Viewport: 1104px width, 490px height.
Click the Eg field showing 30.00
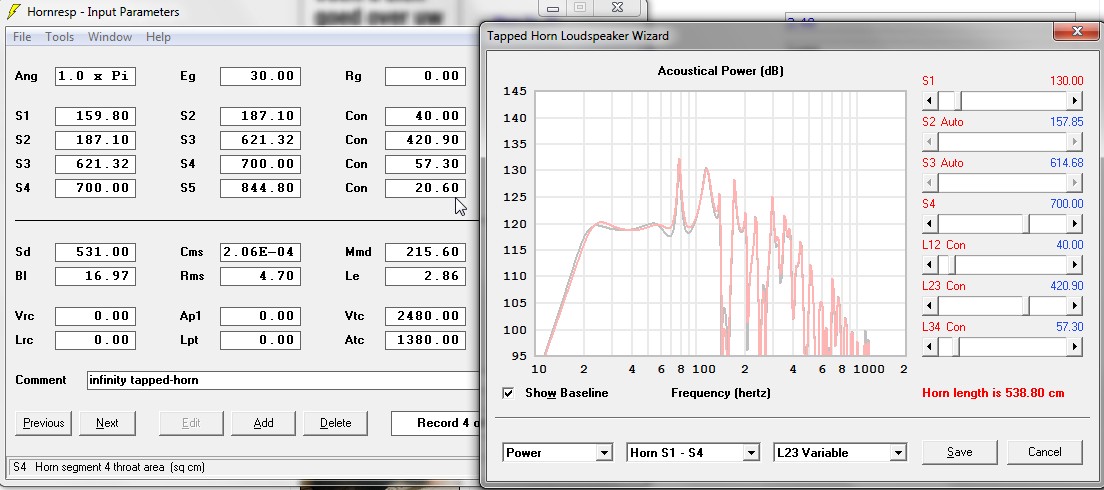(x=260, y=76)
